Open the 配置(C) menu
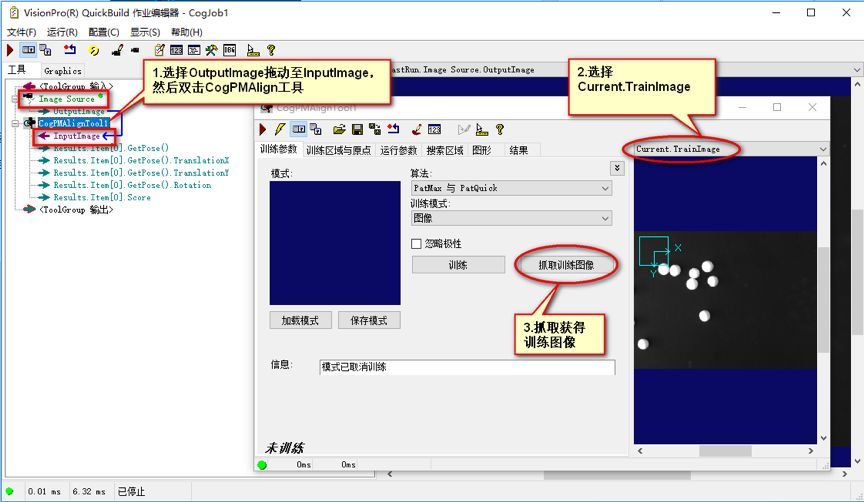The image size is (864, 502). click(104, 32)
